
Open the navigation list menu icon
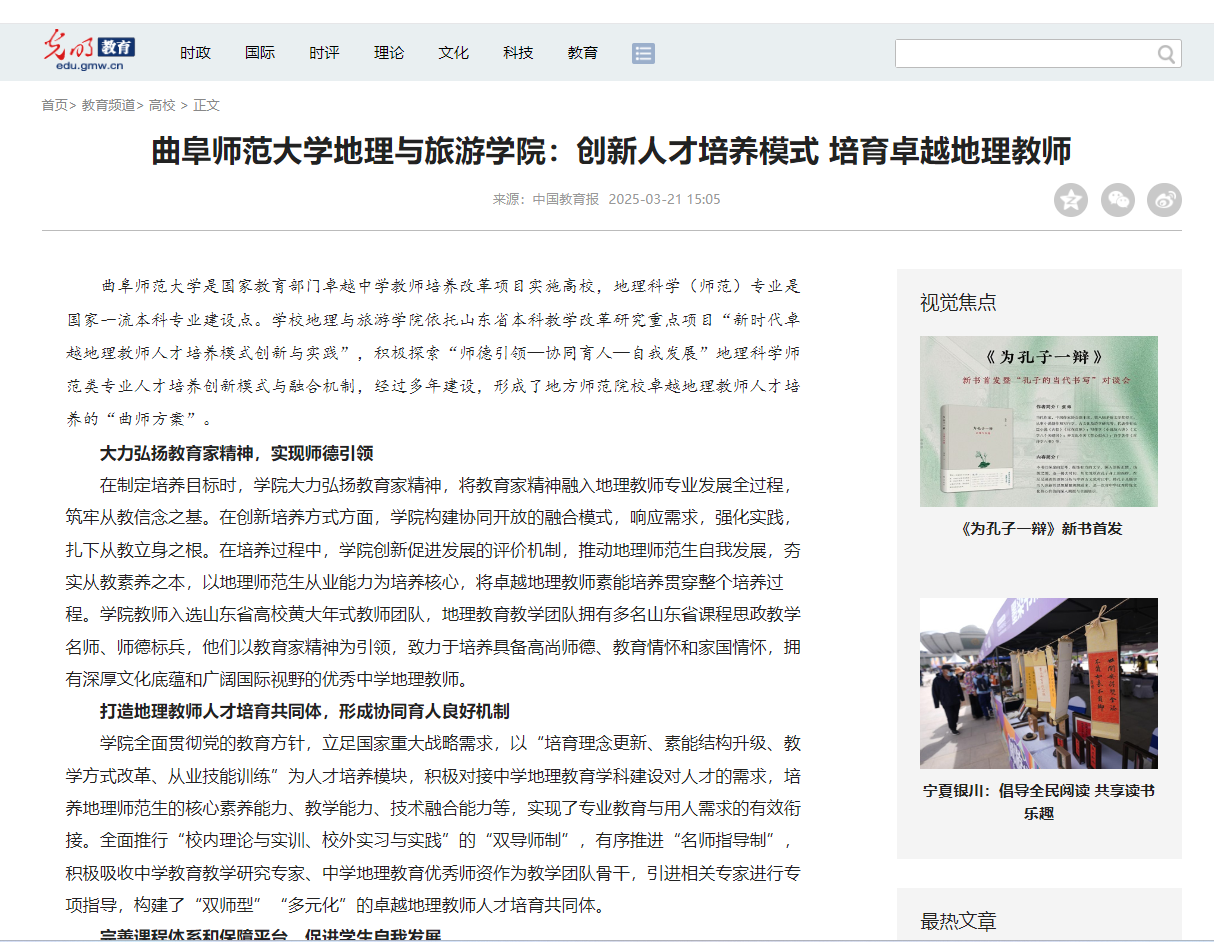click(643, 53)
